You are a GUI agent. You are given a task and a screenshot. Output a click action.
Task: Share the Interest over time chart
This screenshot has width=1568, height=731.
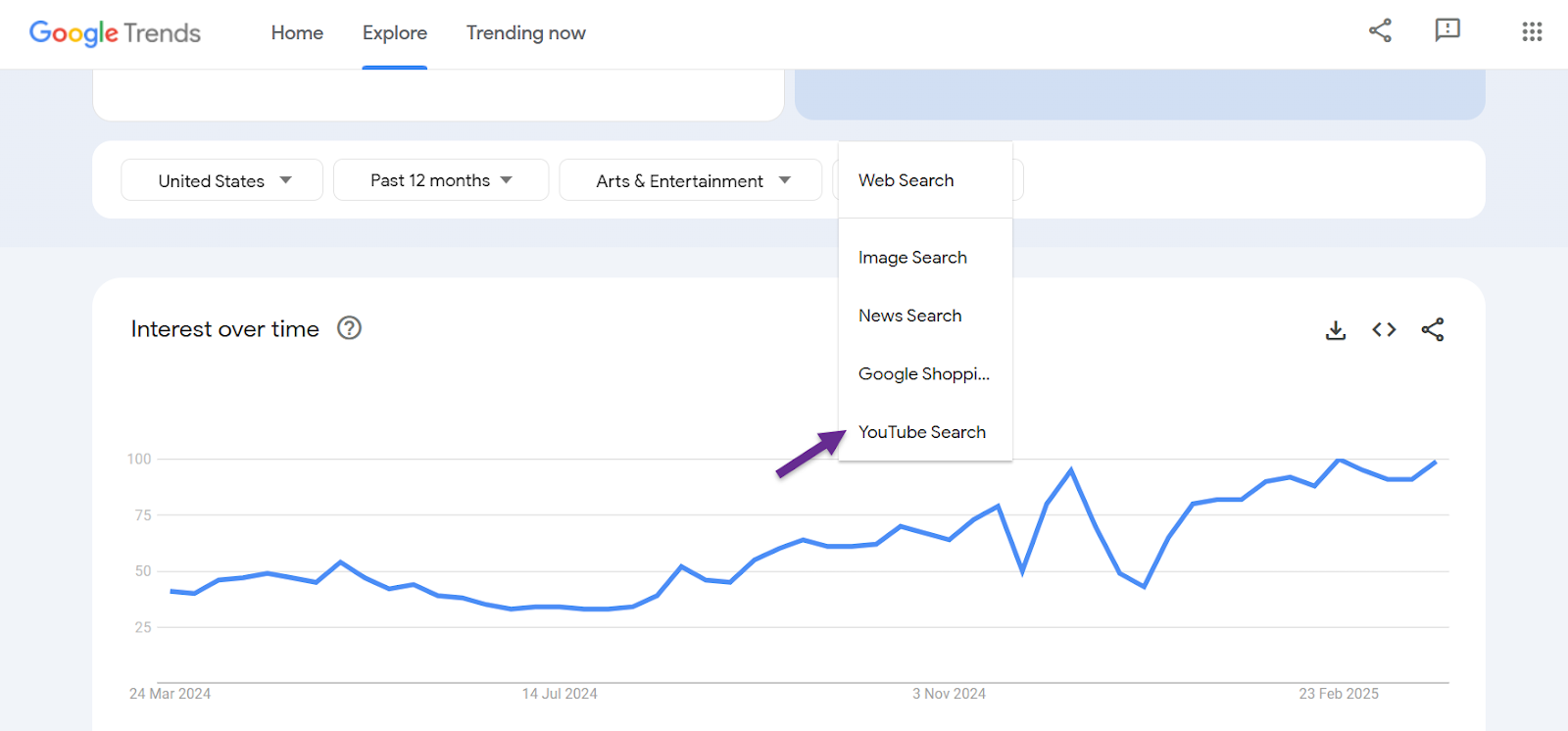[1433, 330]
